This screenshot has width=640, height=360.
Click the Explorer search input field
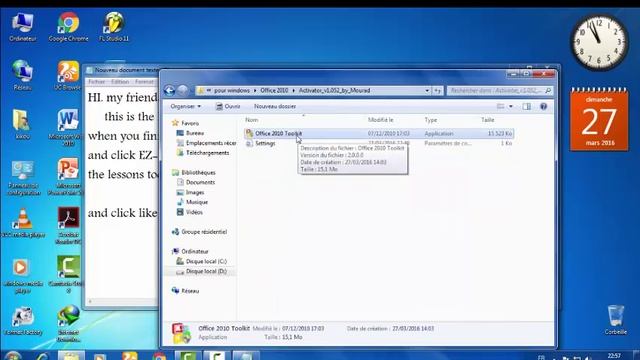click(496, 90)
